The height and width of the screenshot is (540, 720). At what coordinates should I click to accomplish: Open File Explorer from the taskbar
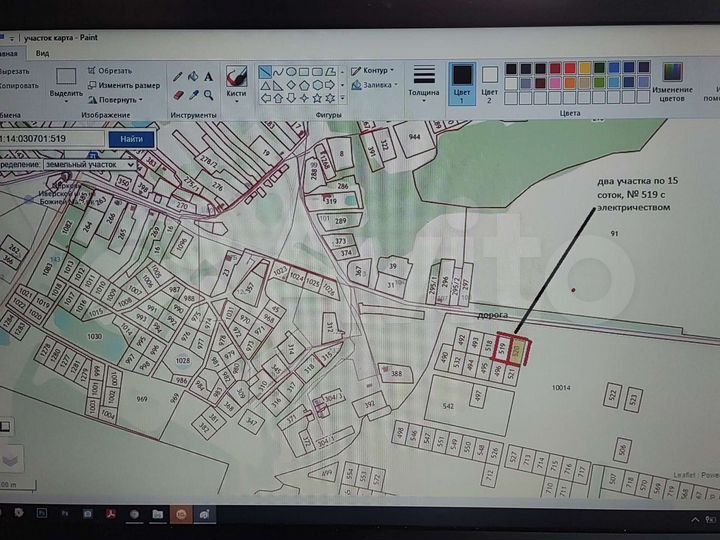158,514
